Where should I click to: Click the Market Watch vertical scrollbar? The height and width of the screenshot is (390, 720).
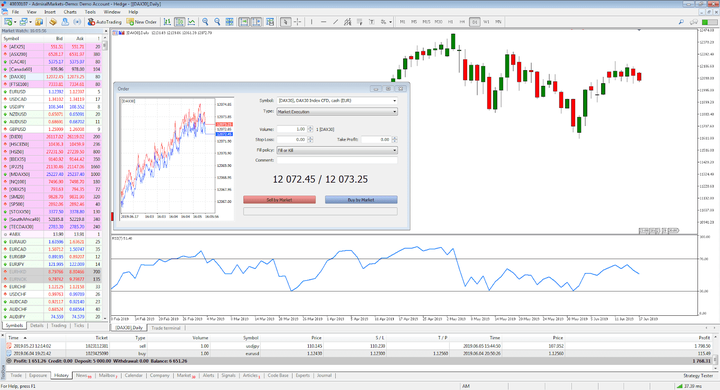(105, 181)
